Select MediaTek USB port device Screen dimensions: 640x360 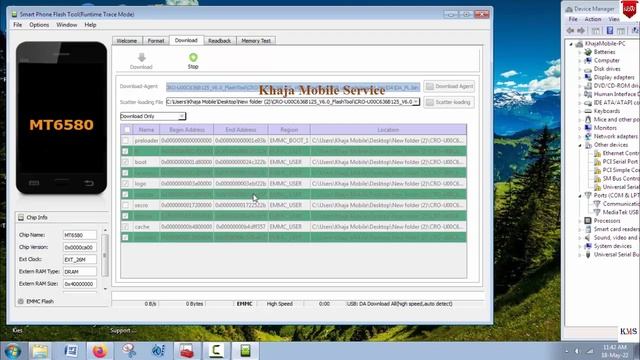617,212
